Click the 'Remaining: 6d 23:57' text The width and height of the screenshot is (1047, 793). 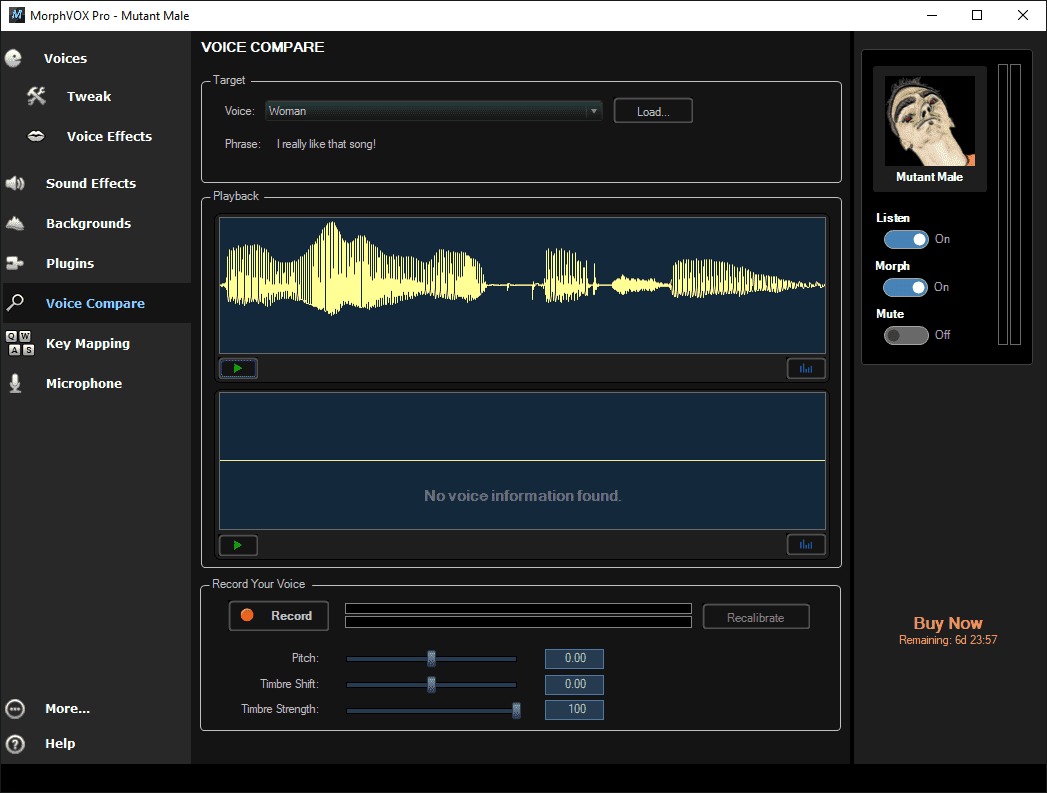pyautogui.click(x=948, y=640)
